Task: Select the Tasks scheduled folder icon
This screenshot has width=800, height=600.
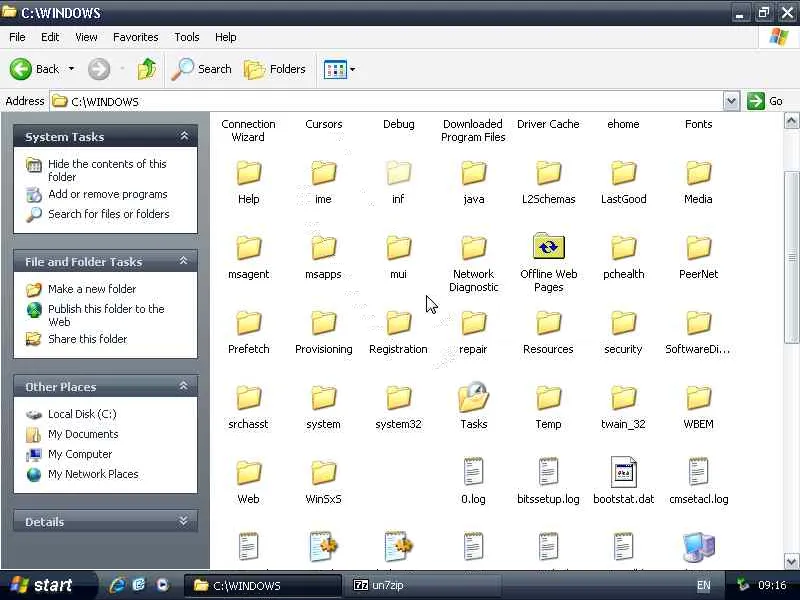Action: pos(473,396)
